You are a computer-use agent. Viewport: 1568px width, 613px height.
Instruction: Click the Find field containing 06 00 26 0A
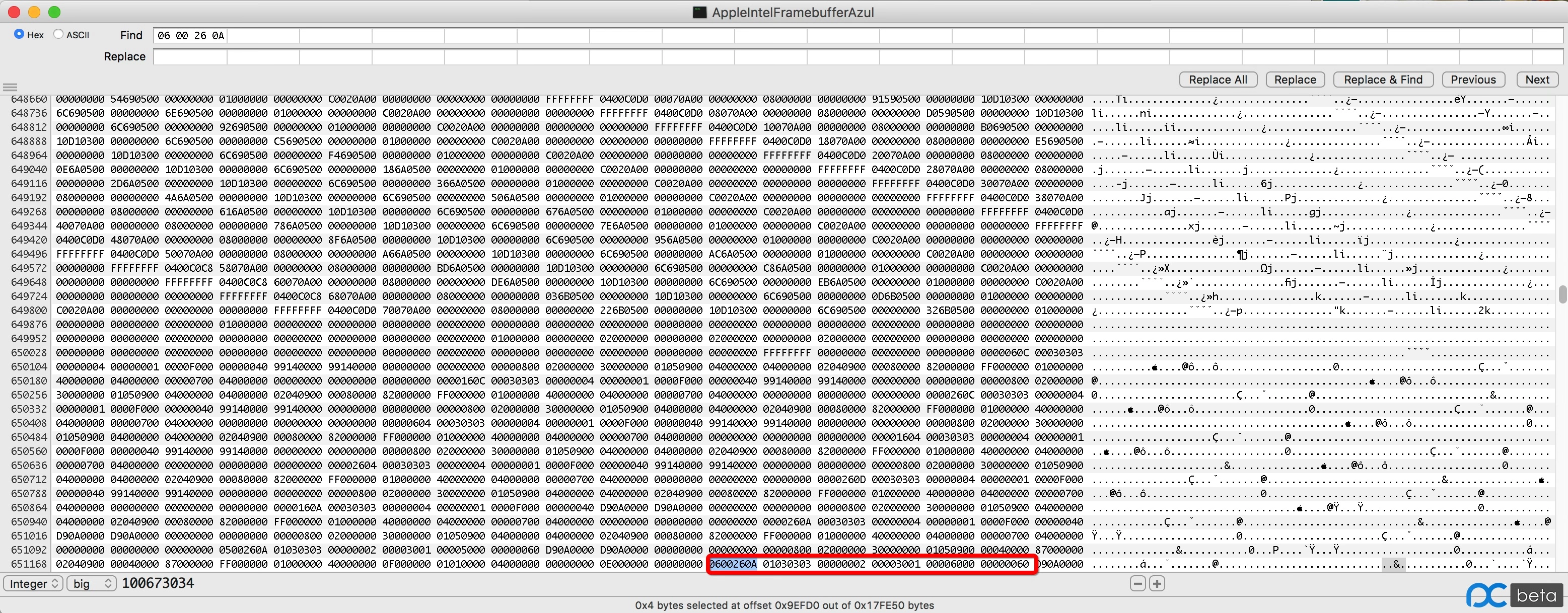[858, 36]
